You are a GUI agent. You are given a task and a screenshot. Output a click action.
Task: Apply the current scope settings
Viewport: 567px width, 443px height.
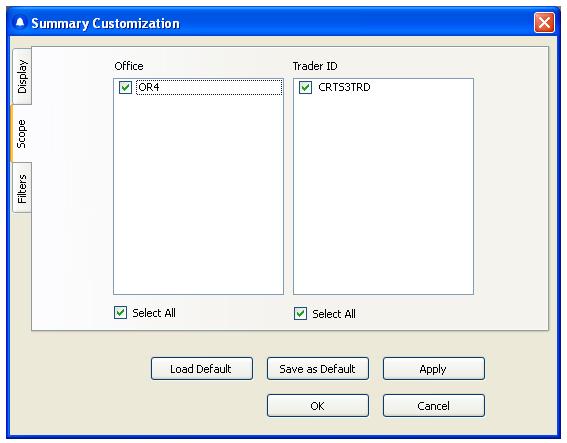434,369
